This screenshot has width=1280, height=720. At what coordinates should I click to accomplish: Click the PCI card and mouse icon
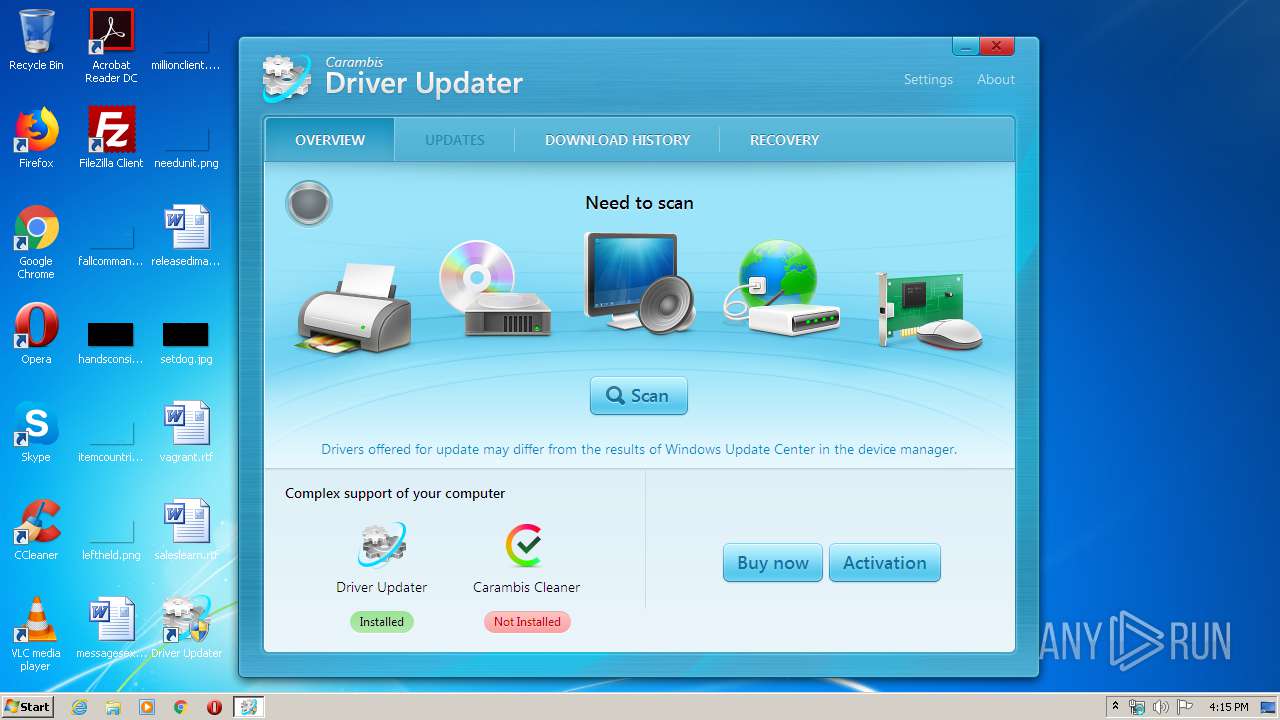930,311
